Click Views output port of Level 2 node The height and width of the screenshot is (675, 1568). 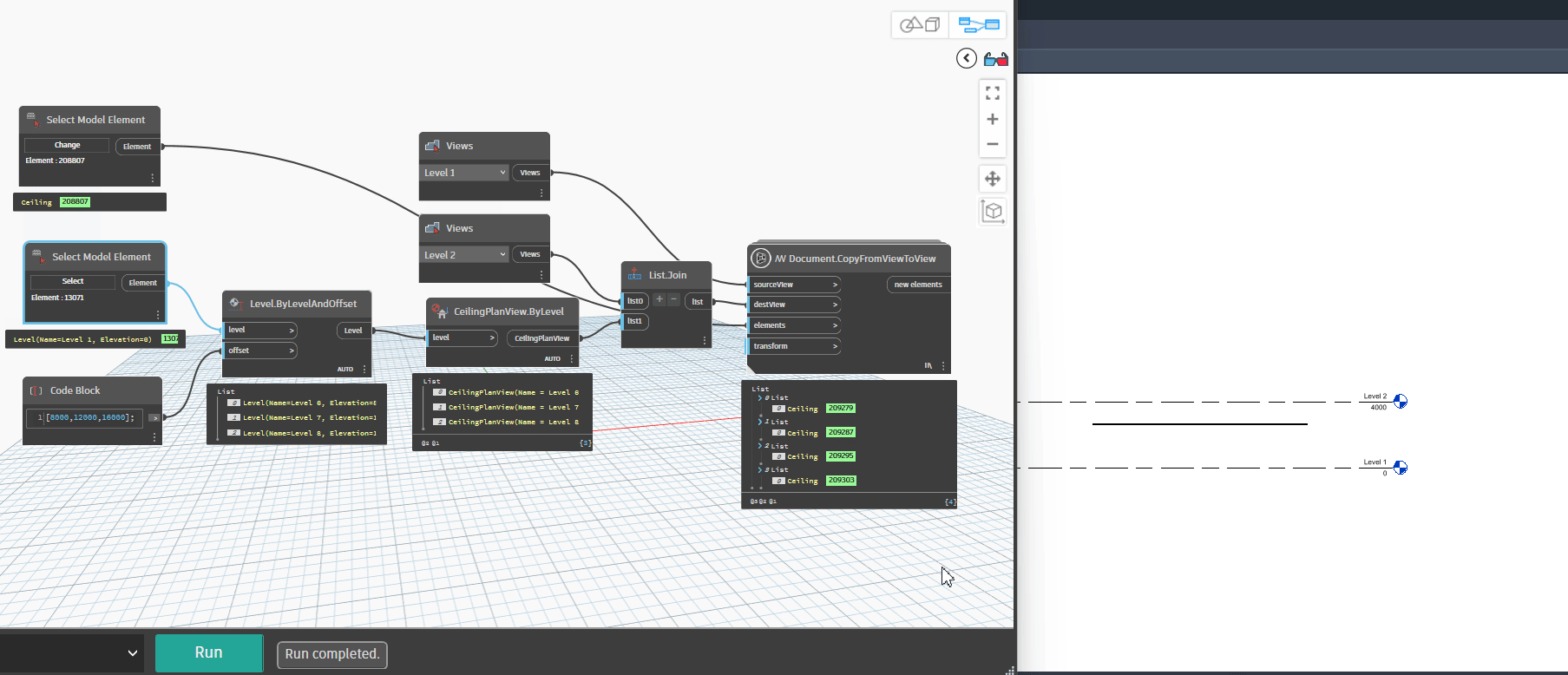(530, 254)
